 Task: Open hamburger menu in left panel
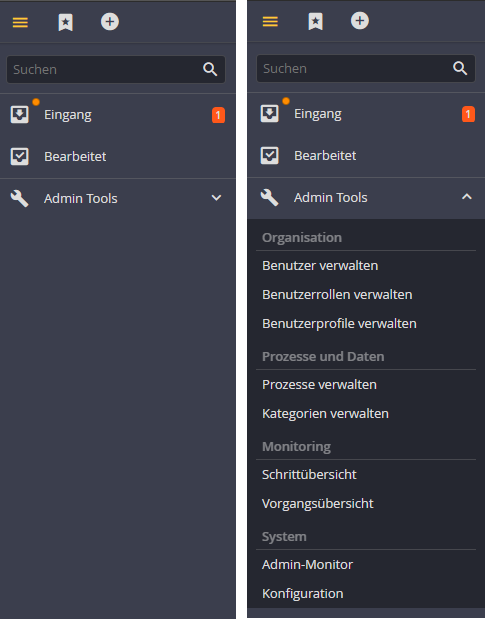click(20, 23)
